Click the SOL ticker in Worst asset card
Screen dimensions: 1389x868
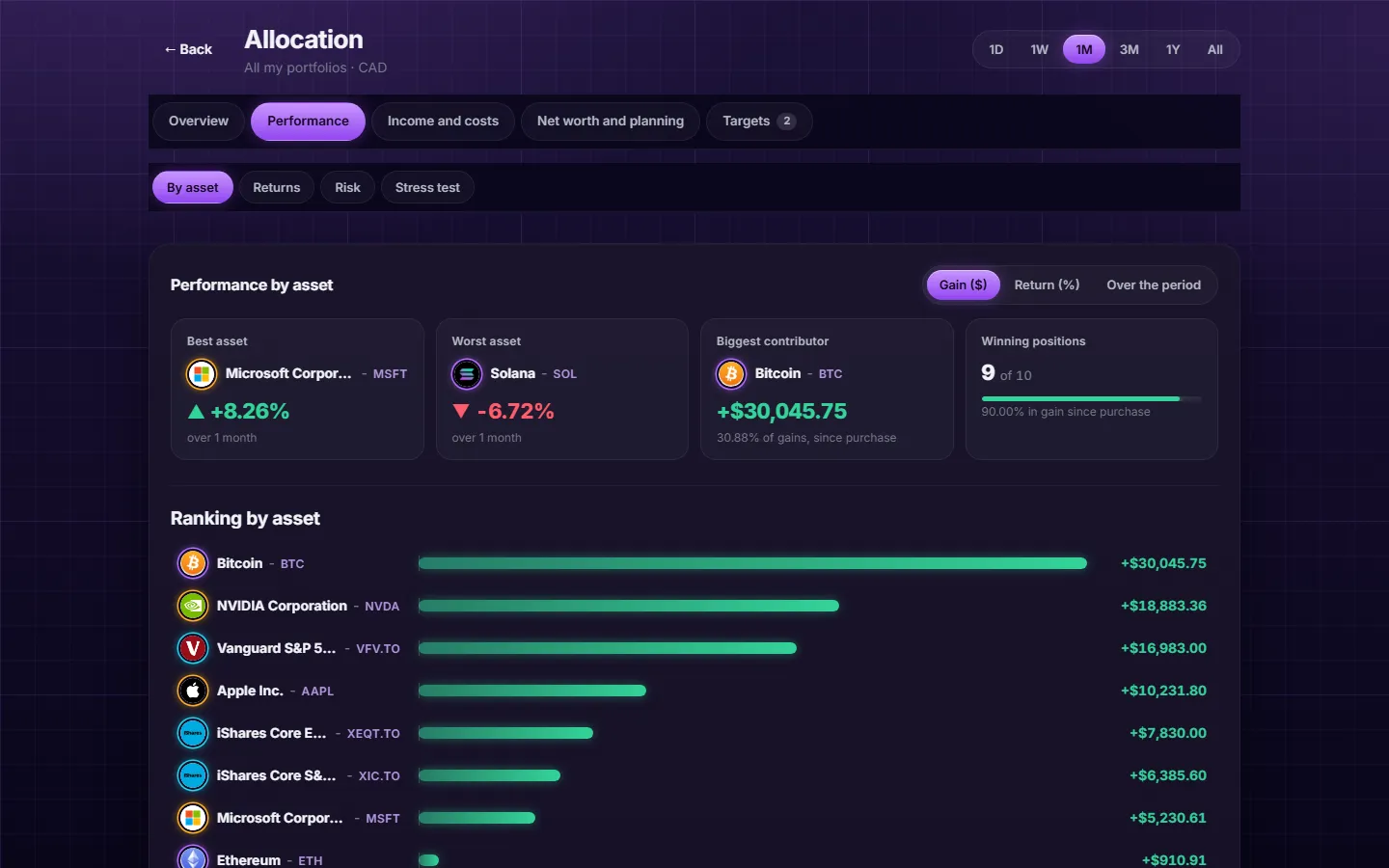click(565, 374)
